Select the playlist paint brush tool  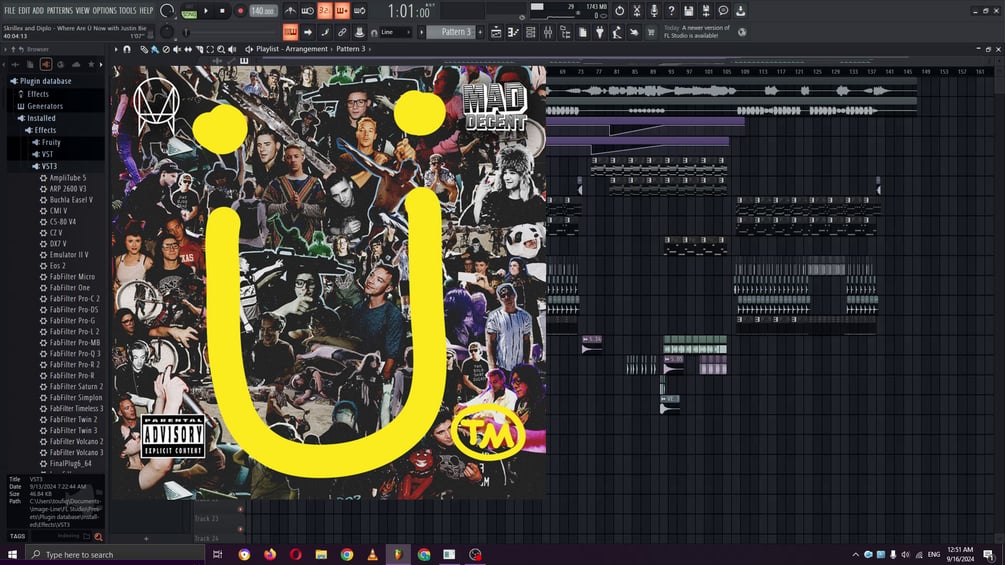point(154,49)
